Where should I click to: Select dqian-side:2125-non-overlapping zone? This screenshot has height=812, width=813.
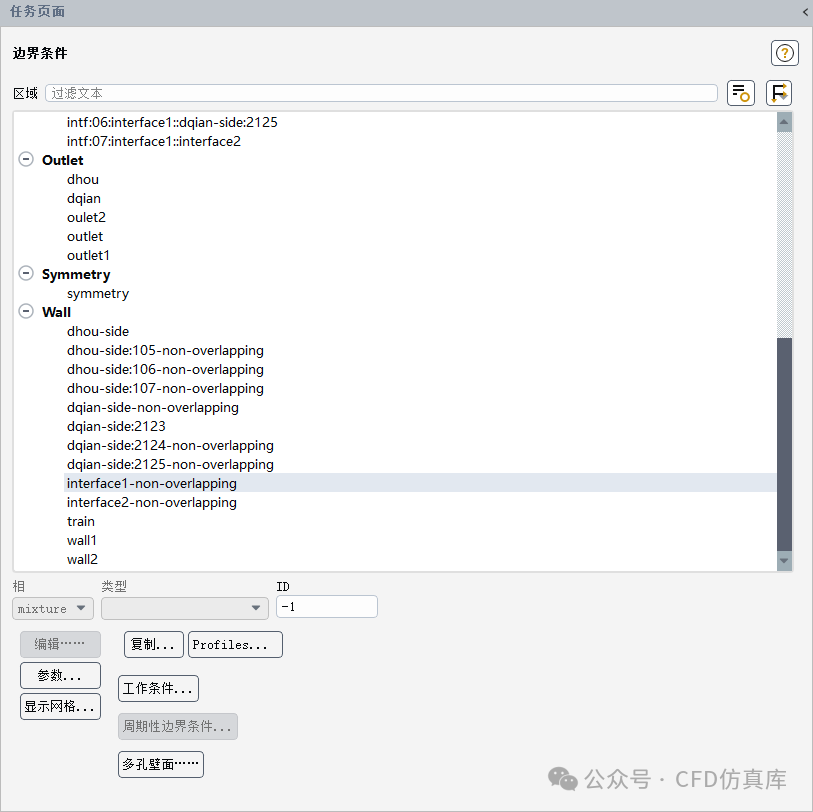[x=171, y=465]
